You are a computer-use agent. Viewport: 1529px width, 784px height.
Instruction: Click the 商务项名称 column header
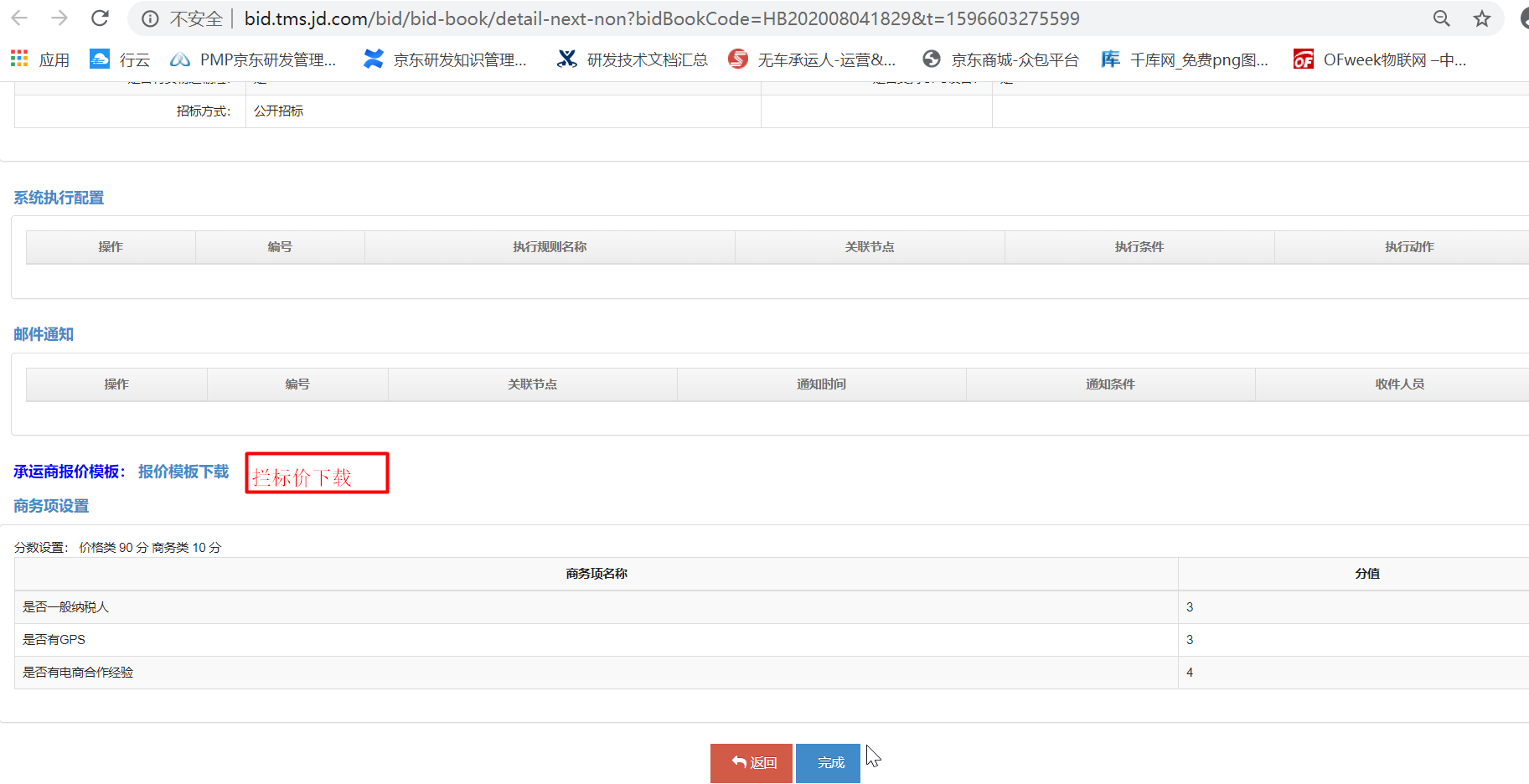point(597,574)
